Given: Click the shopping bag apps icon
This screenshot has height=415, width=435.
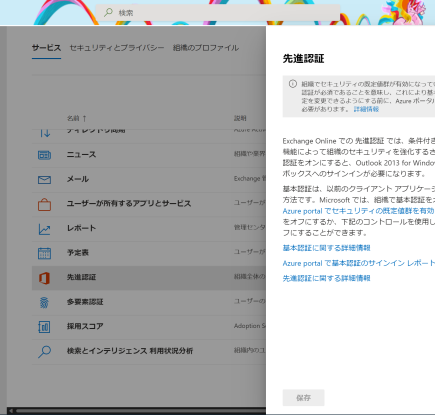Looking at the screenshot, I should (44, 204).
